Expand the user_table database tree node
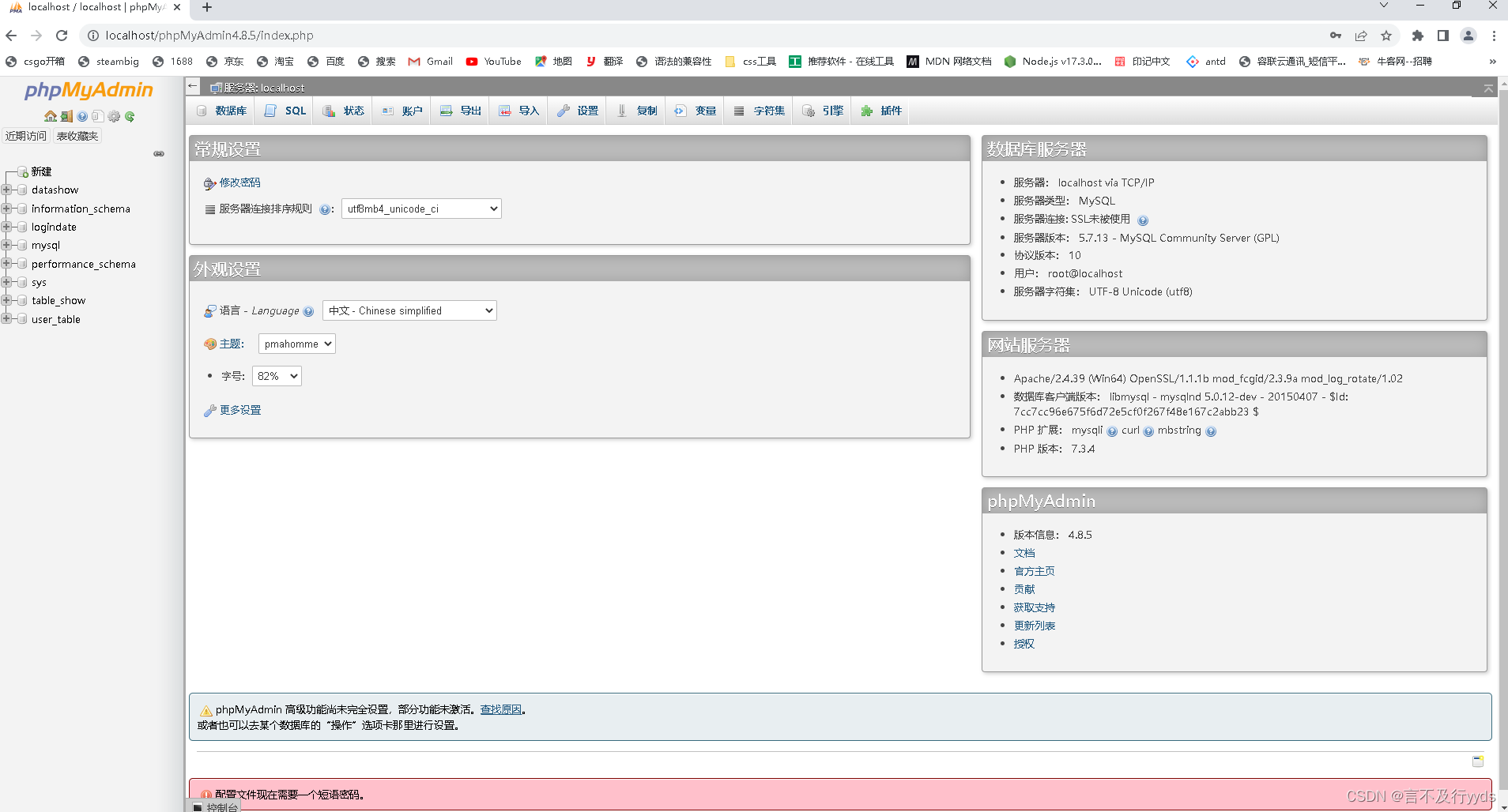Screen dimensions: 1508x812 6,319
